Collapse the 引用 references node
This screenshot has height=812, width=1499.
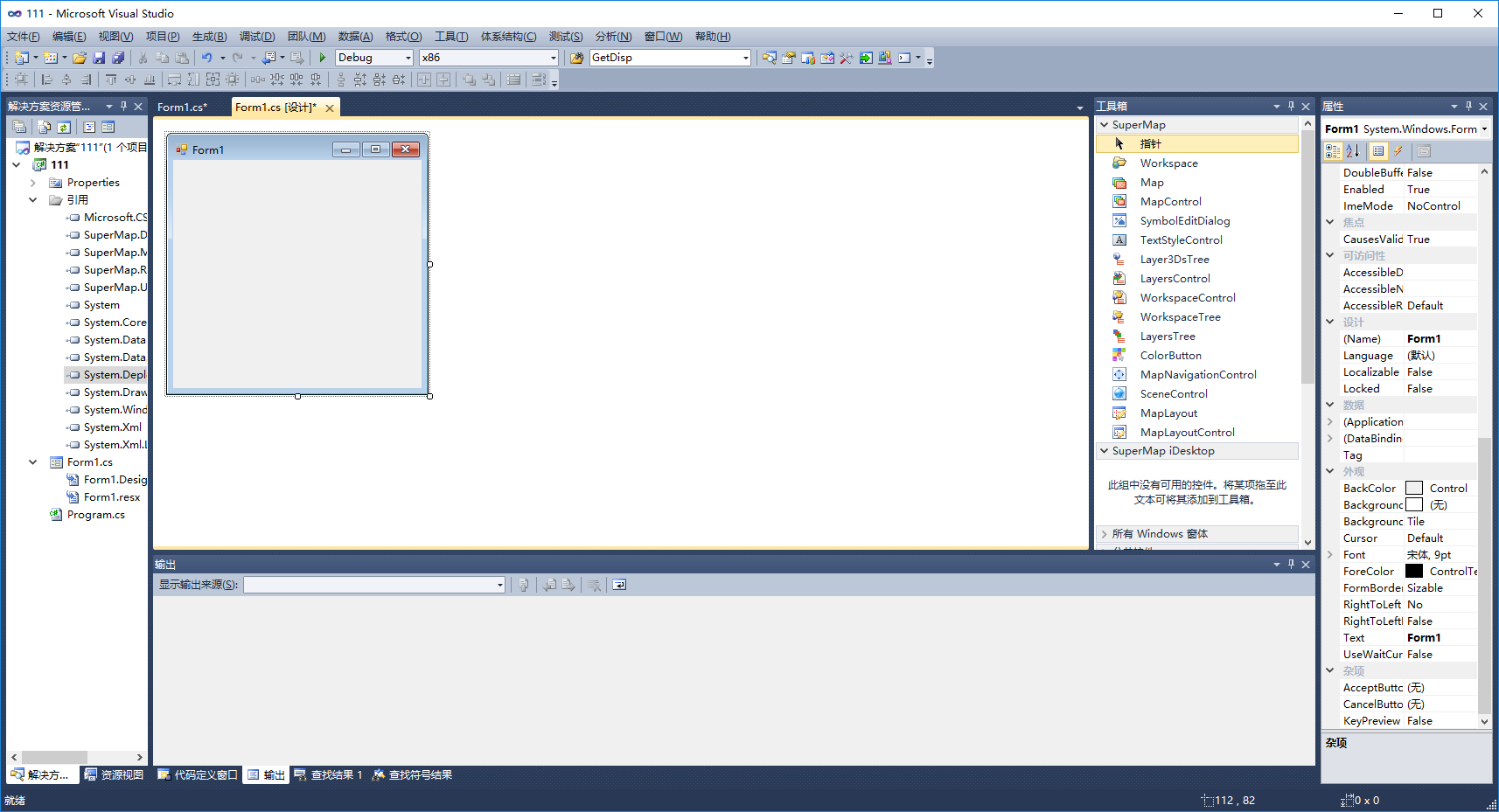click(33, 200)
